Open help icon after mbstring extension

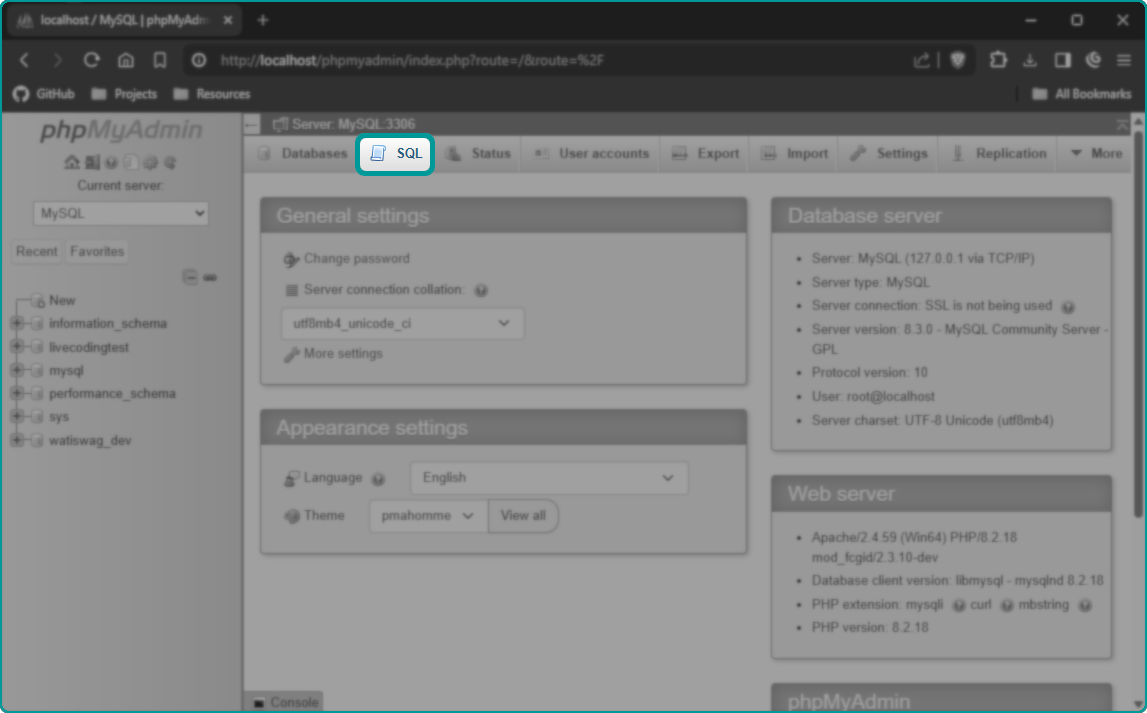1085,606
